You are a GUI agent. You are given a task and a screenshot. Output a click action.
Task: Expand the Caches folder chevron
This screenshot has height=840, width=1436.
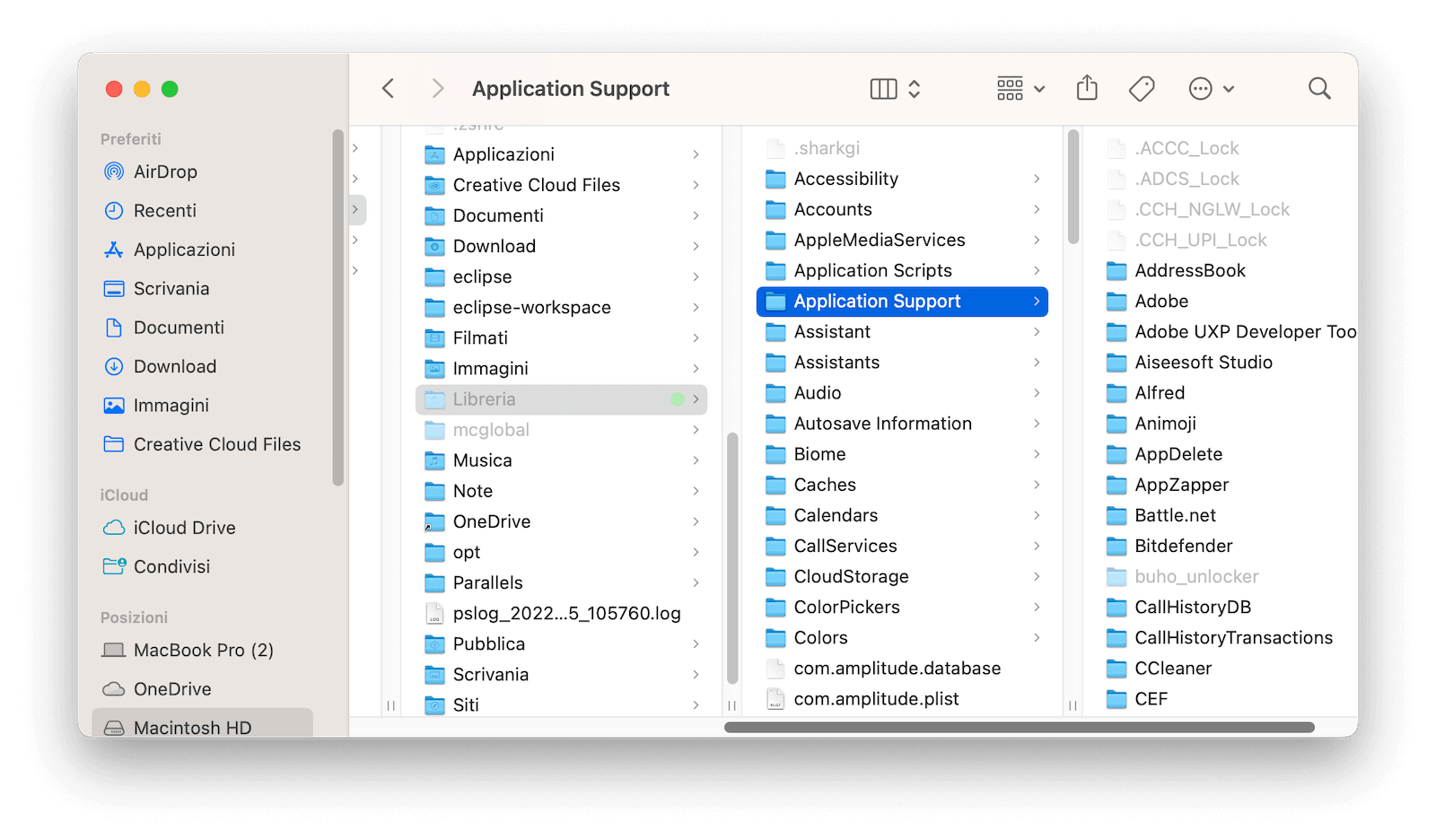click(x=1037, y=485)
